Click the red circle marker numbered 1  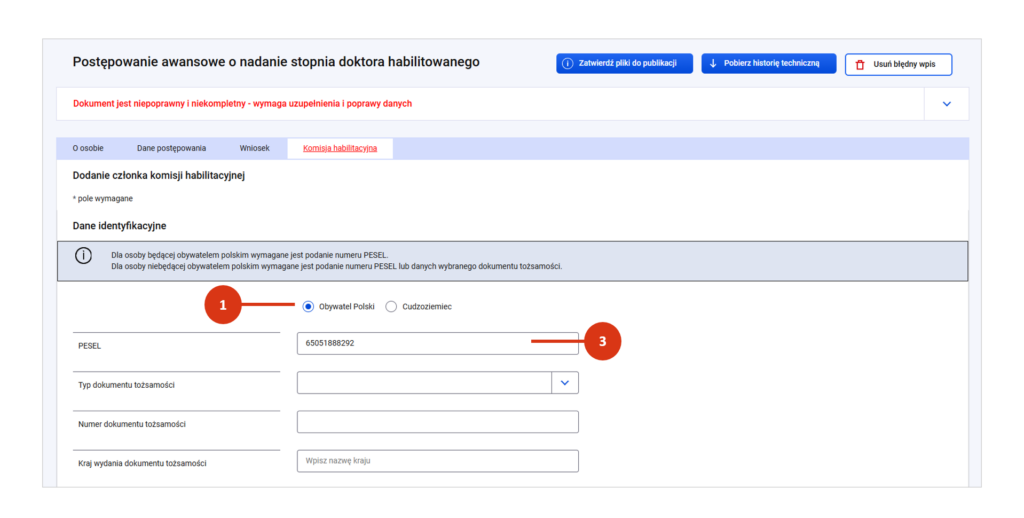223,306
